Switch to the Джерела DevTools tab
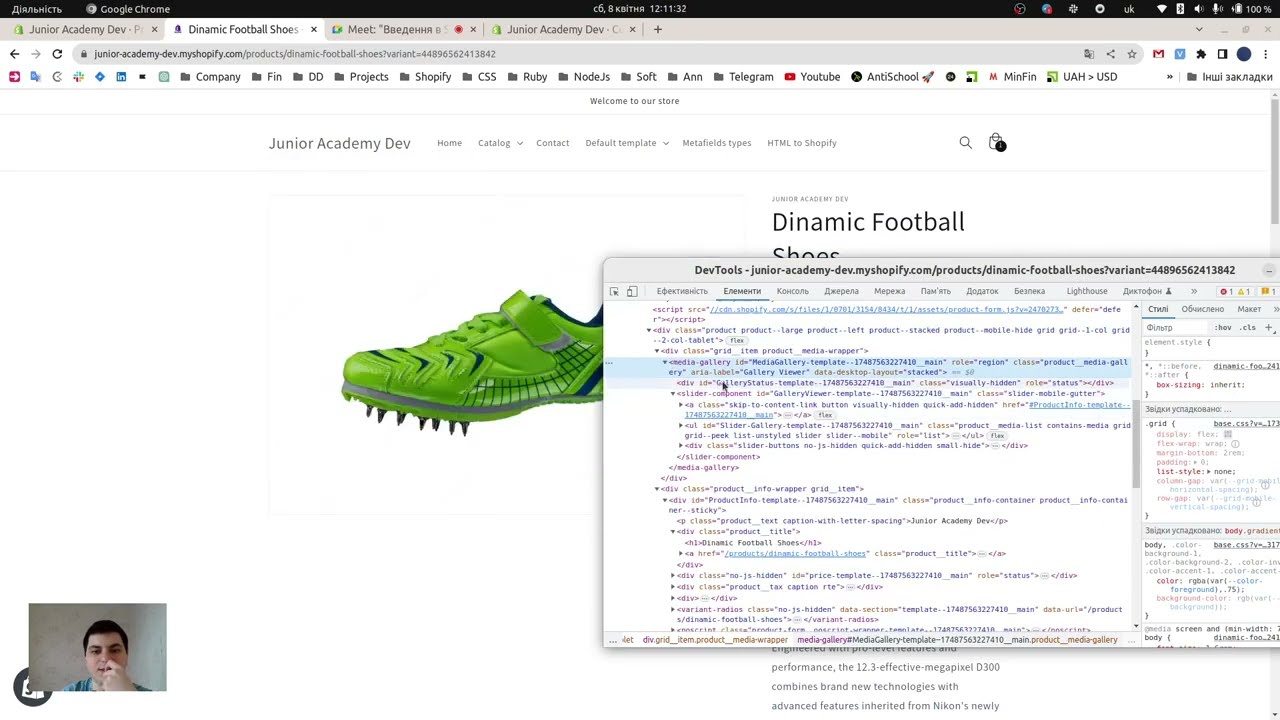 coord(841,291)
